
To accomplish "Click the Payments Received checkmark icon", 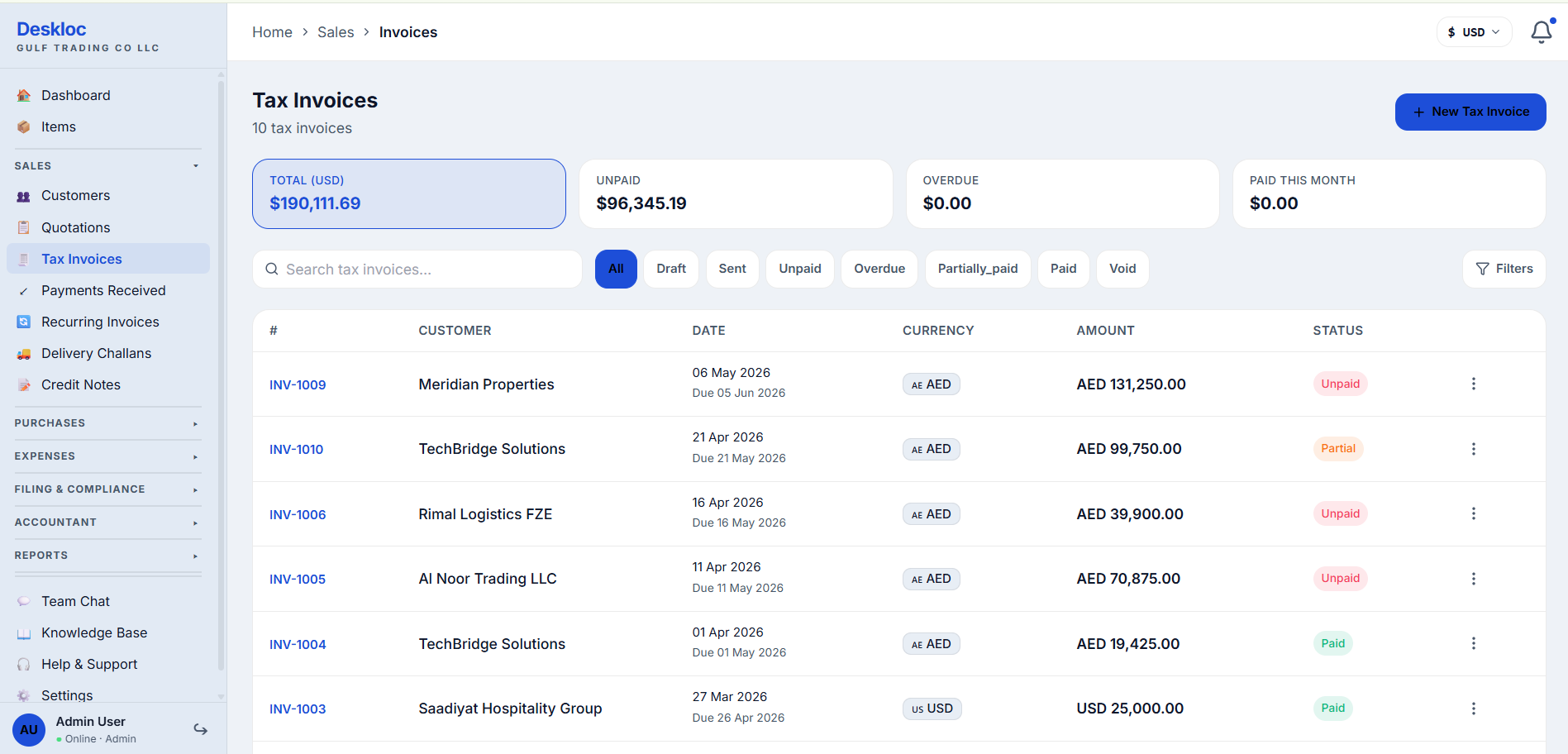I will coord(24,291).
